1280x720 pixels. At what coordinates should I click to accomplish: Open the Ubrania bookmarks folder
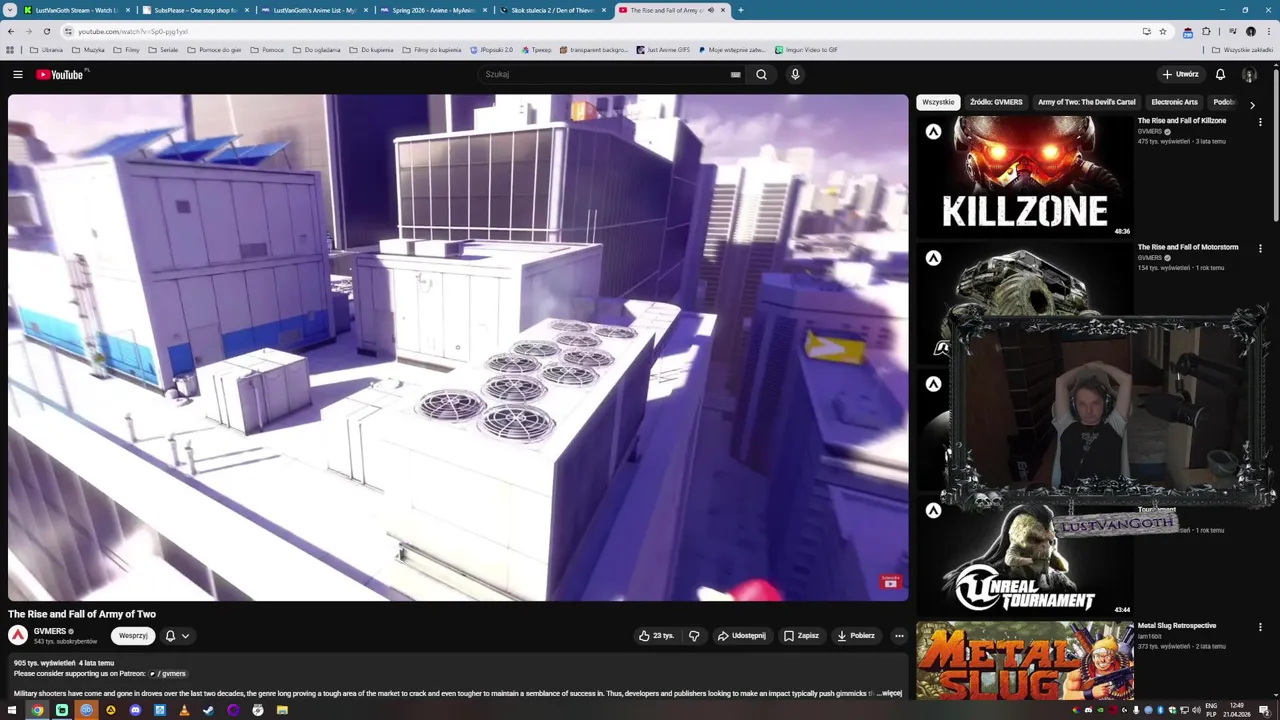46,50
